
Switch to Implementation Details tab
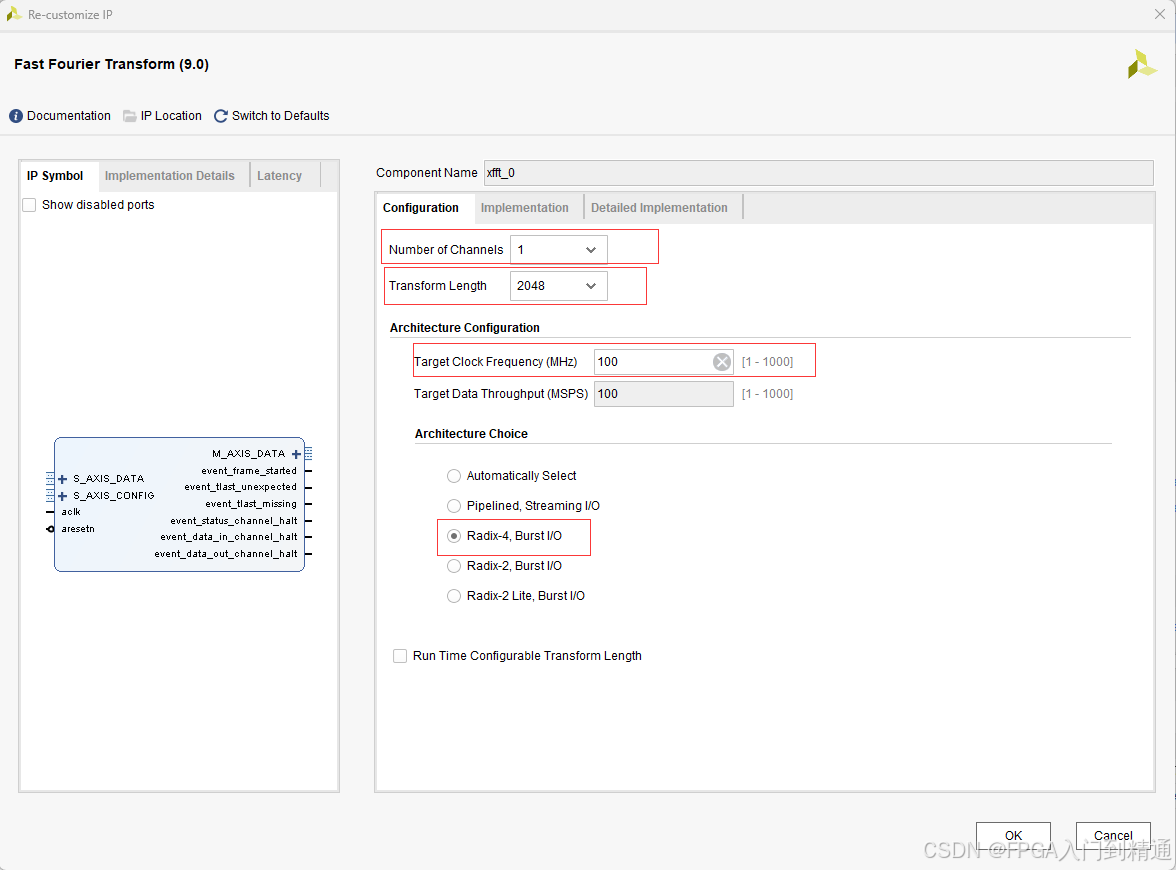tap(170, 176)
